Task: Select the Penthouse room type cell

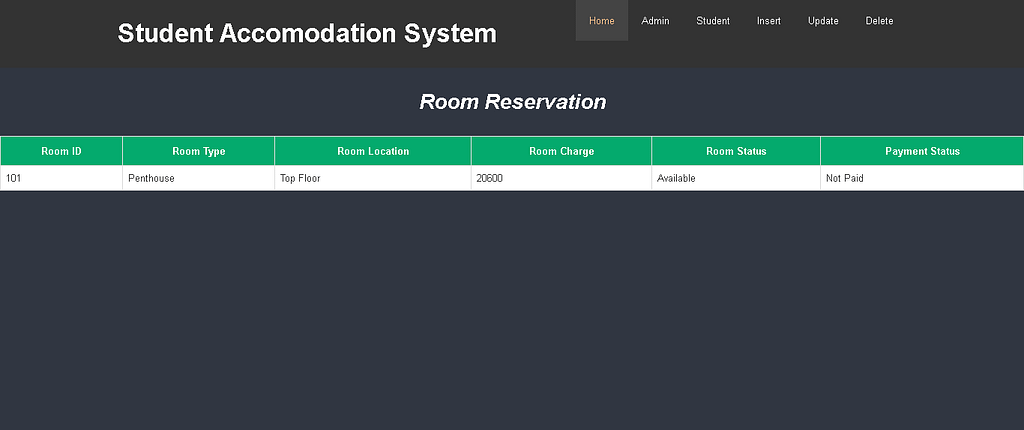Action: tap(151, 178)
